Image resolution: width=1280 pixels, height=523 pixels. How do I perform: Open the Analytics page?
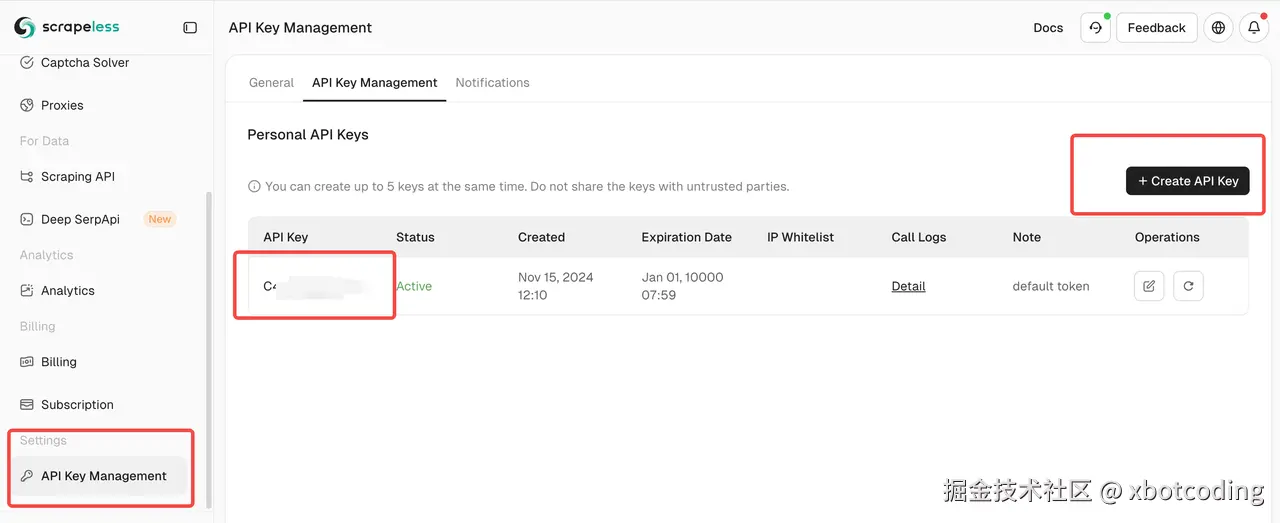[x=67, y=290]
